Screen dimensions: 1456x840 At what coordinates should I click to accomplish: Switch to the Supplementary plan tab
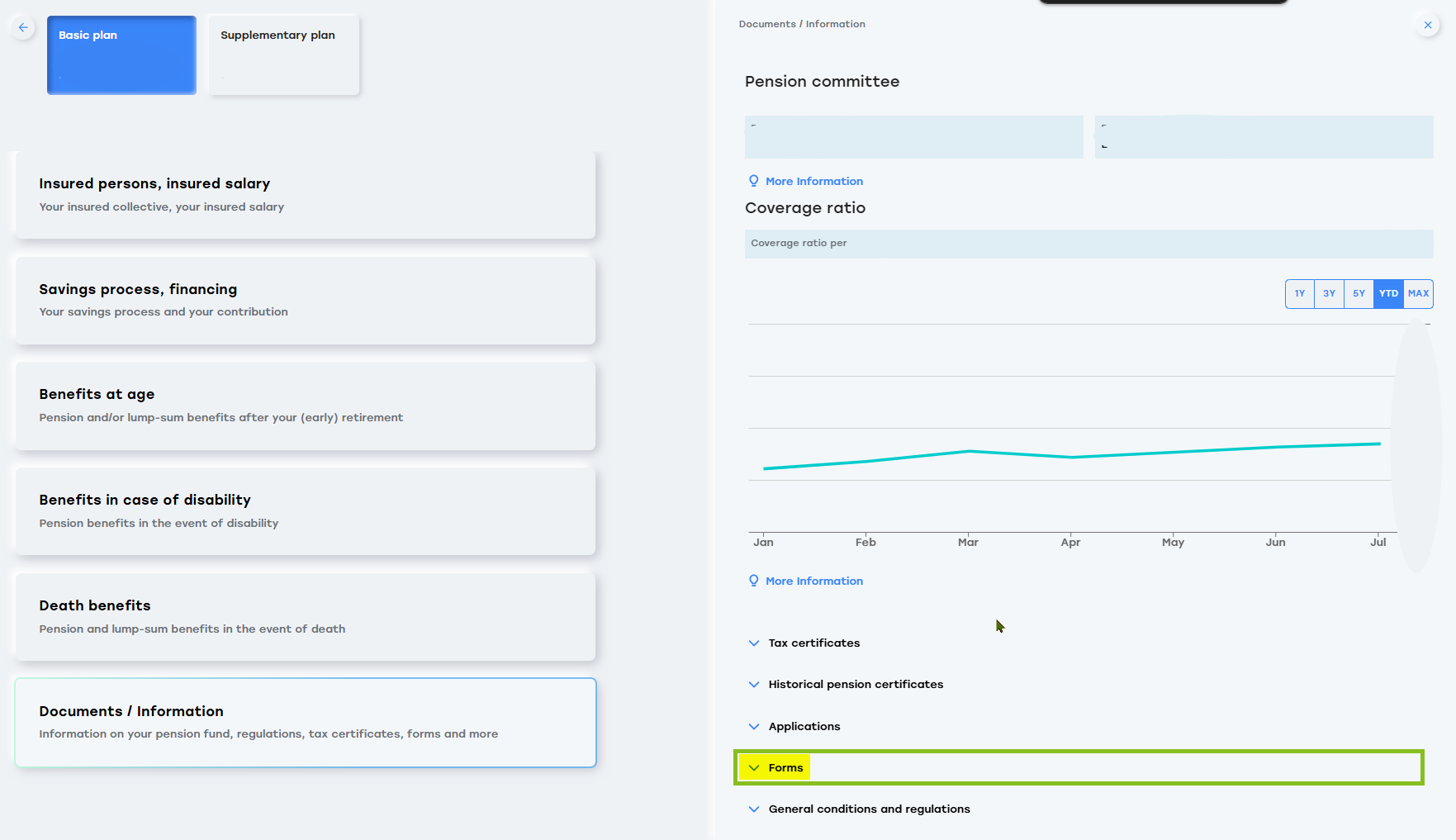(x=283, y=55)
